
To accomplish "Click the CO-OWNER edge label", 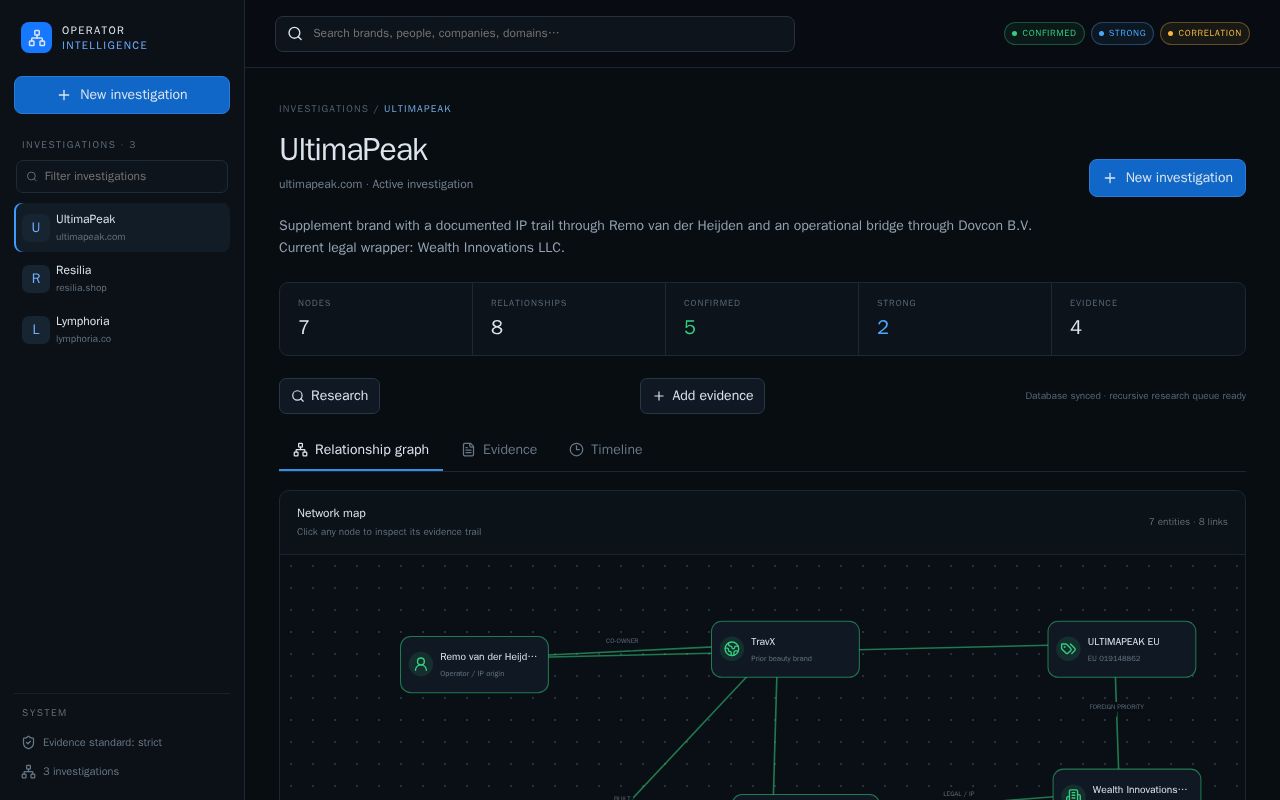I will click(x=622, y=641).
